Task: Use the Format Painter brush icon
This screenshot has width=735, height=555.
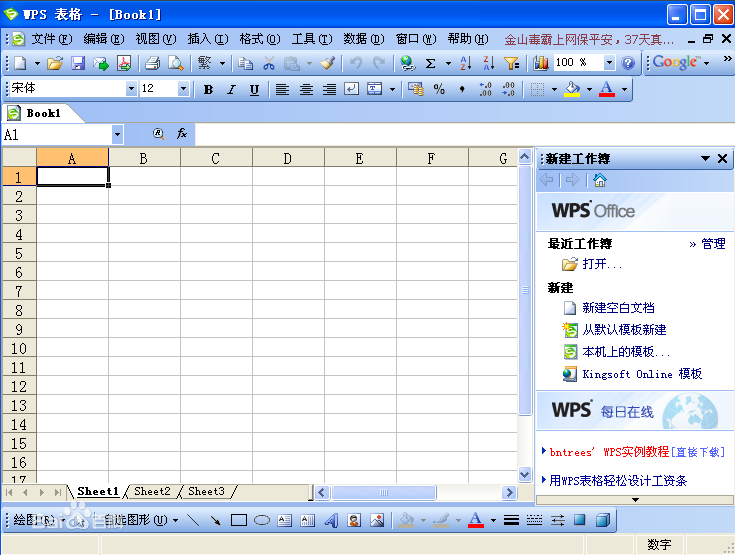Action: [328, 63]
